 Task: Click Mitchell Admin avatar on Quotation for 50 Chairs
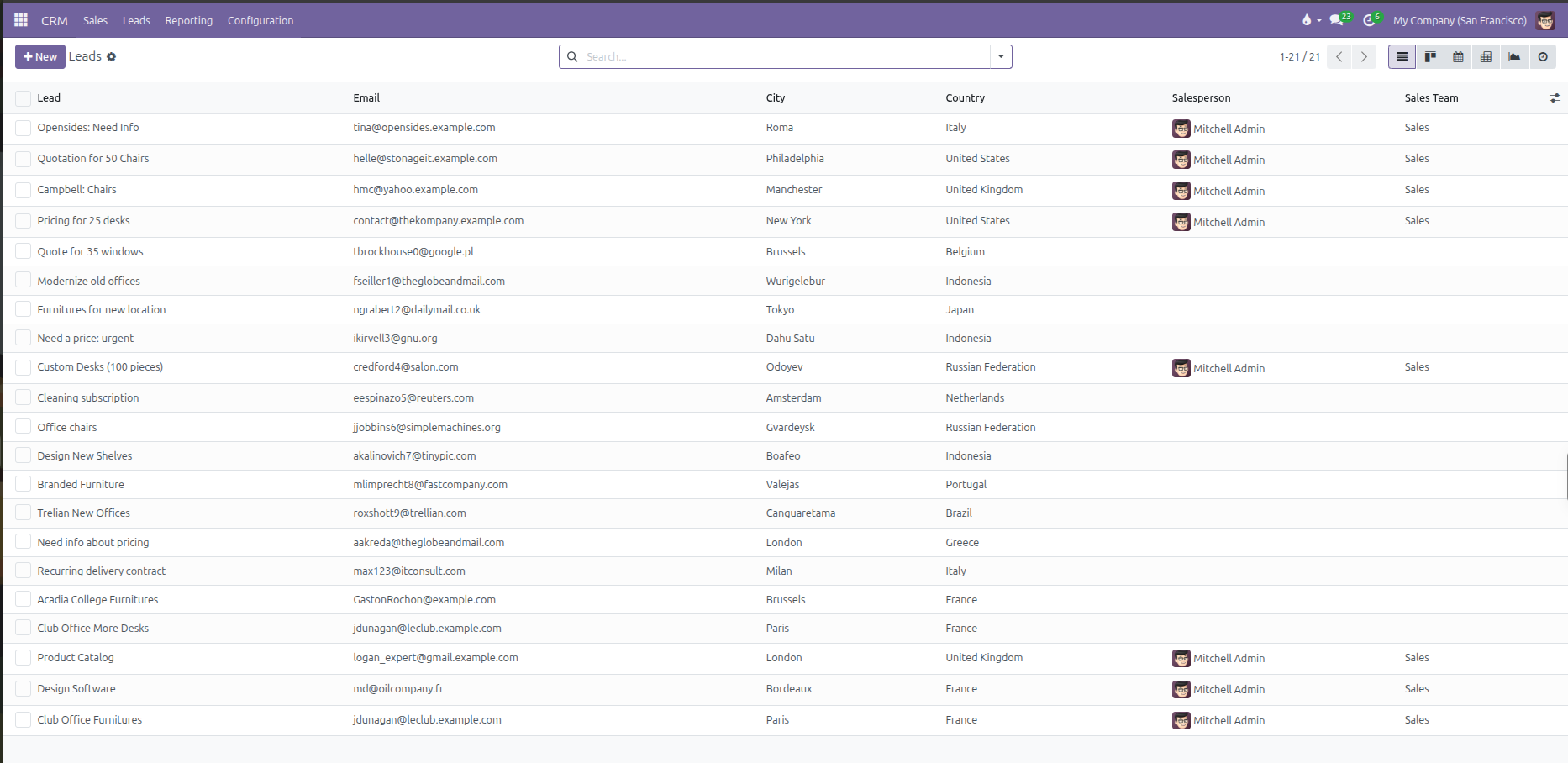point(1181,160)
